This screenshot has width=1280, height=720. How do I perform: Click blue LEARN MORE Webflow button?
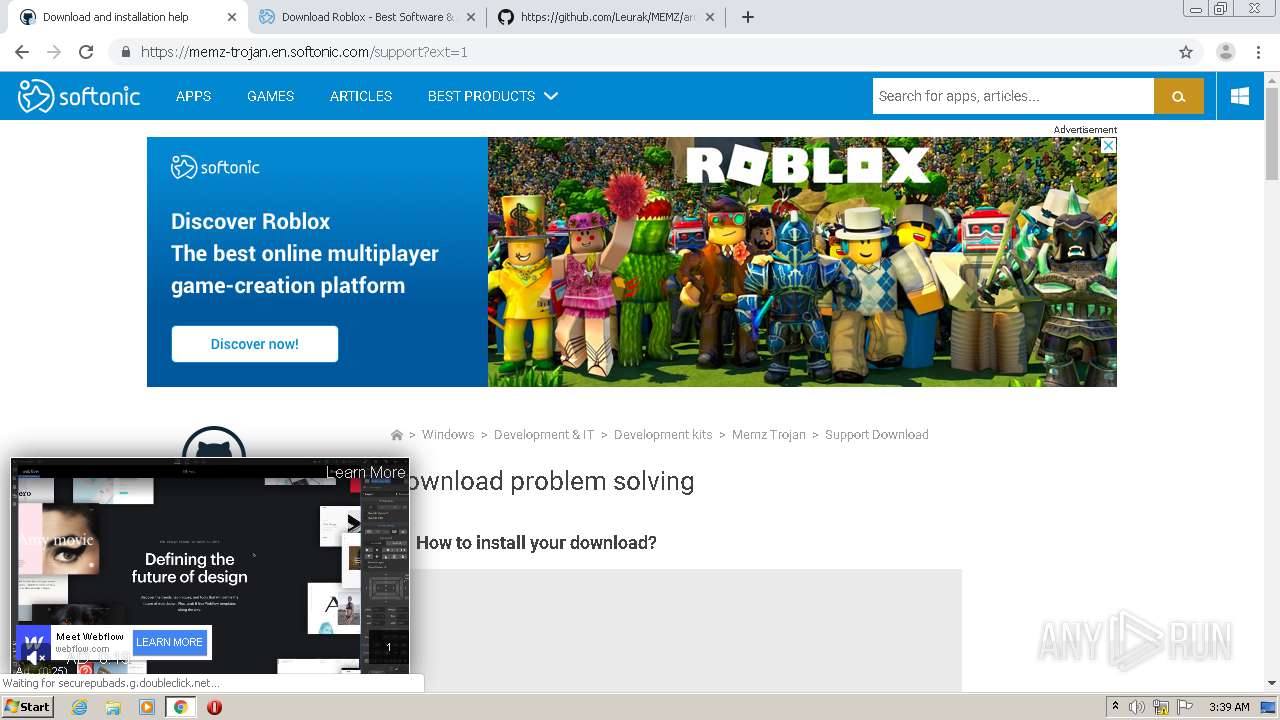coord(169,642)
